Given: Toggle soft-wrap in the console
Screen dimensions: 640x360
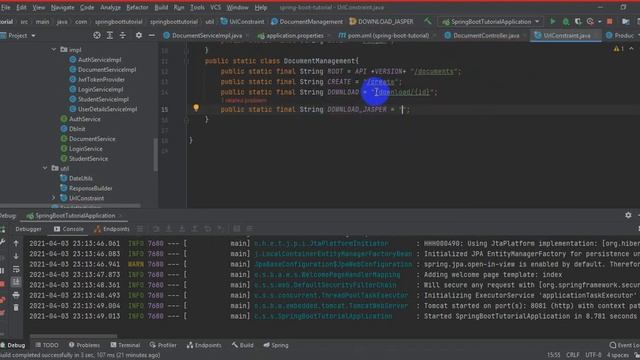Looking at the screenshot, I should pos(16,269).
